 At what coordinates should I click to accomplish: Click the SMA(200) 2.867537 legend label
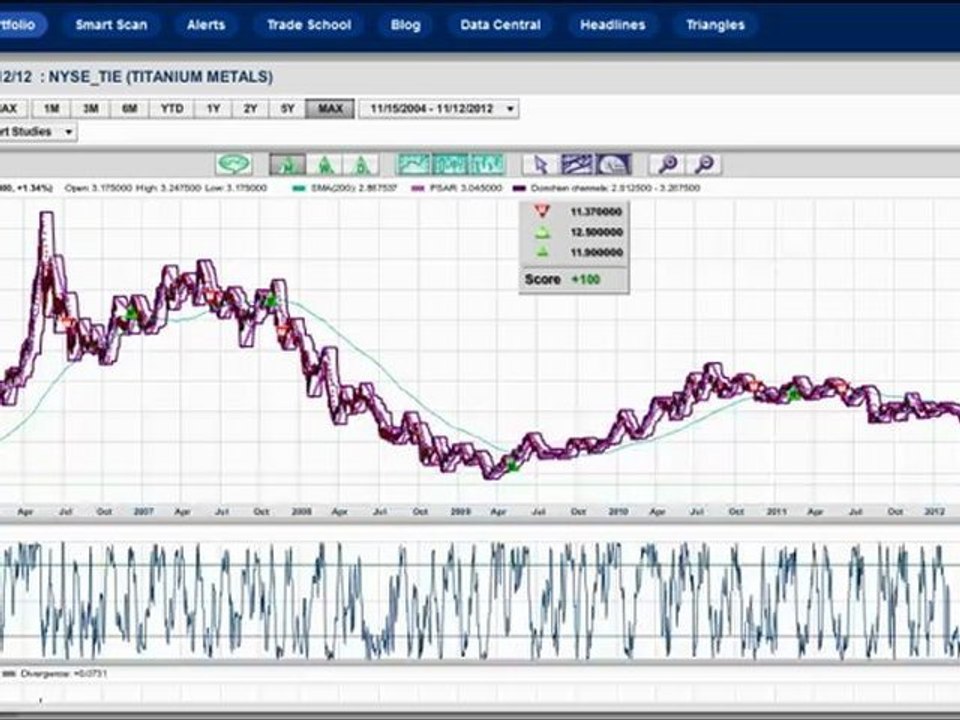click(x=354, y=189)
